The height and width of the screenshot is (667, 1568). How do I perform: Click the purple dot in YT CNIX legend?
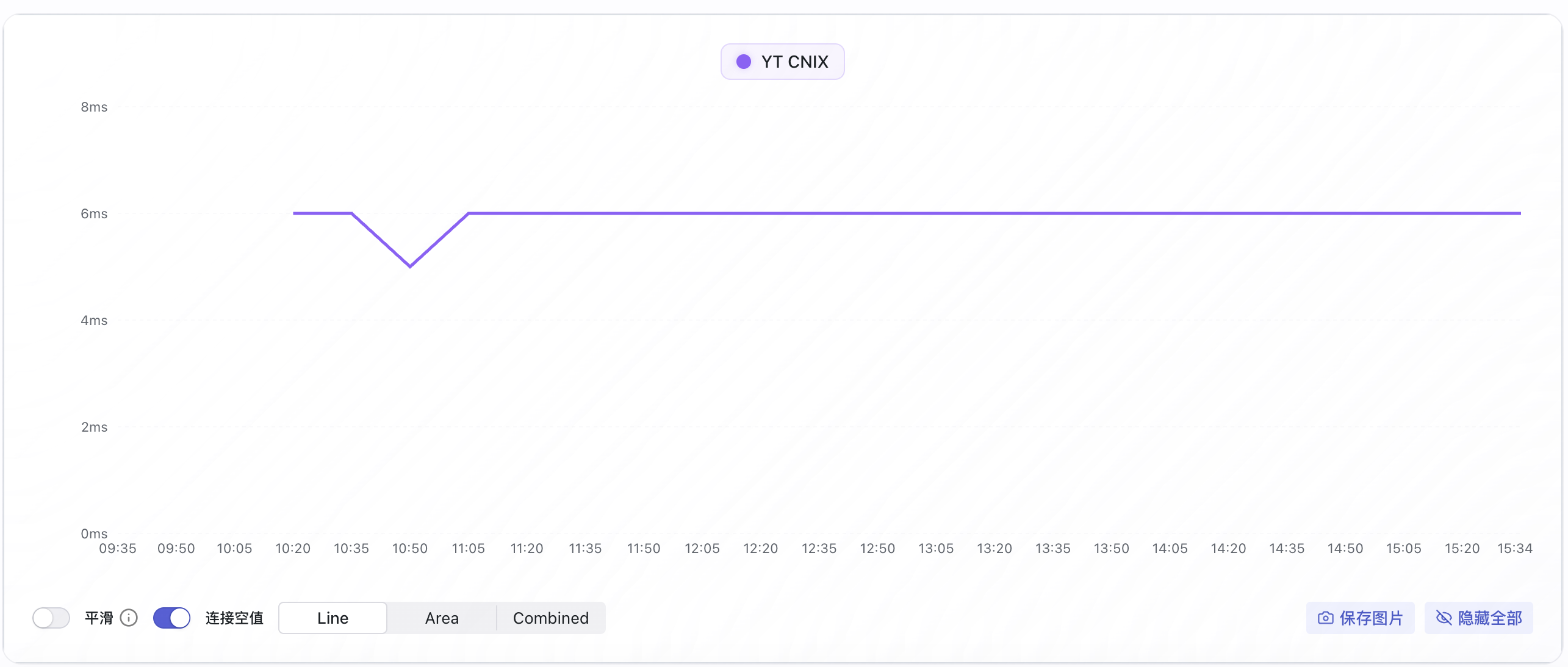pyautogui.click(x=743, y=62)
